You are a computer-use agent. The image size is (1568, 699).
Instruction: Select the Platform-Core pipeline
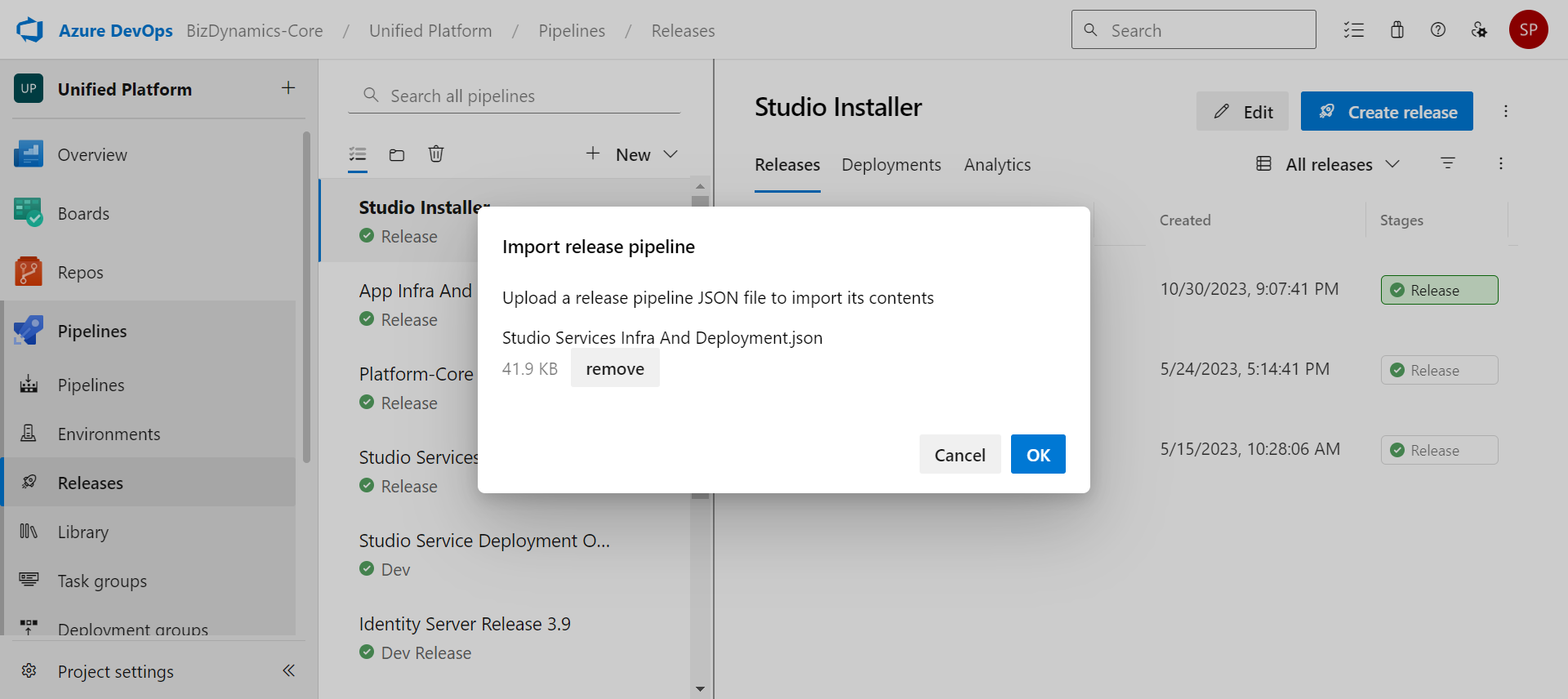point(416,373)
